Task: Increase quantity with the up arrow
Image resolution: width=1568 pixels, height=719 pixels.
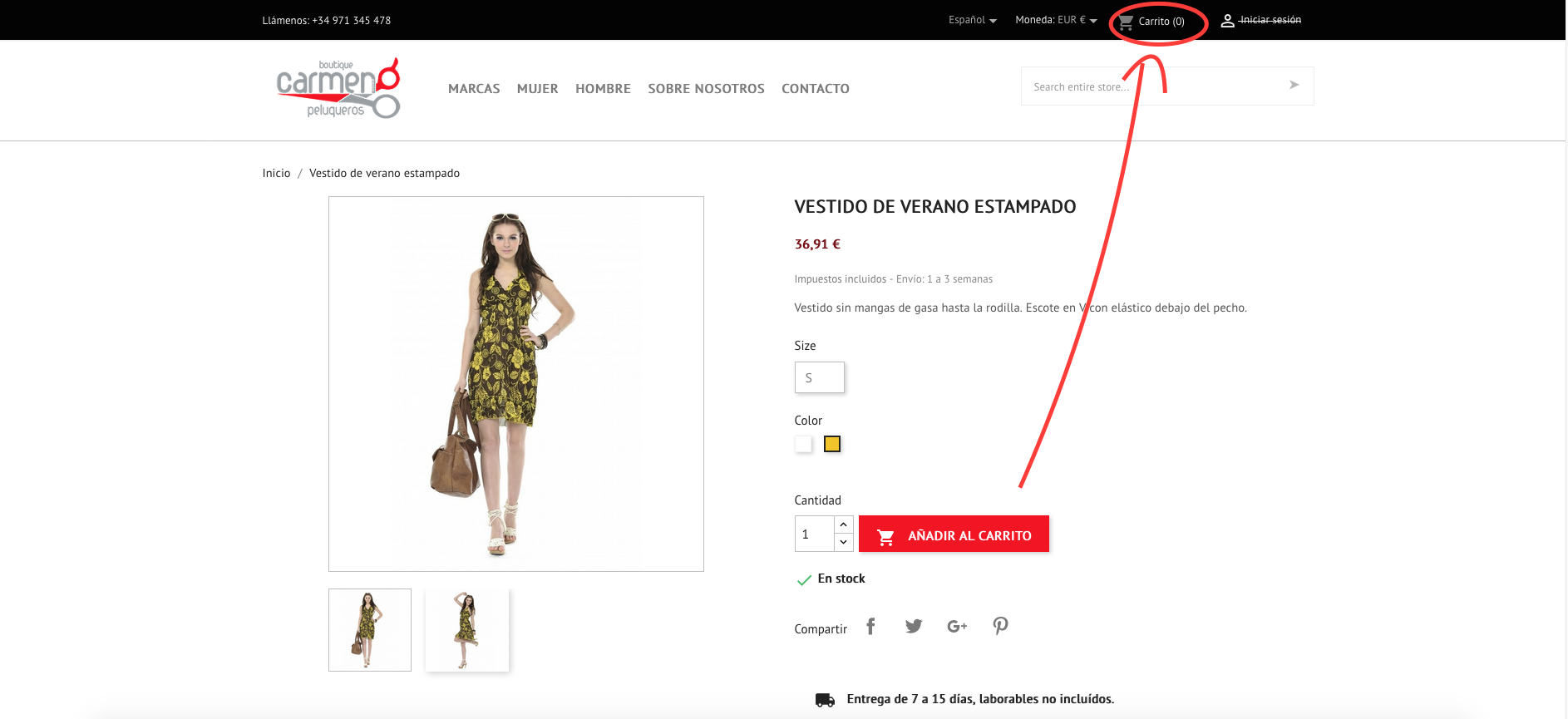Action: 843,524
